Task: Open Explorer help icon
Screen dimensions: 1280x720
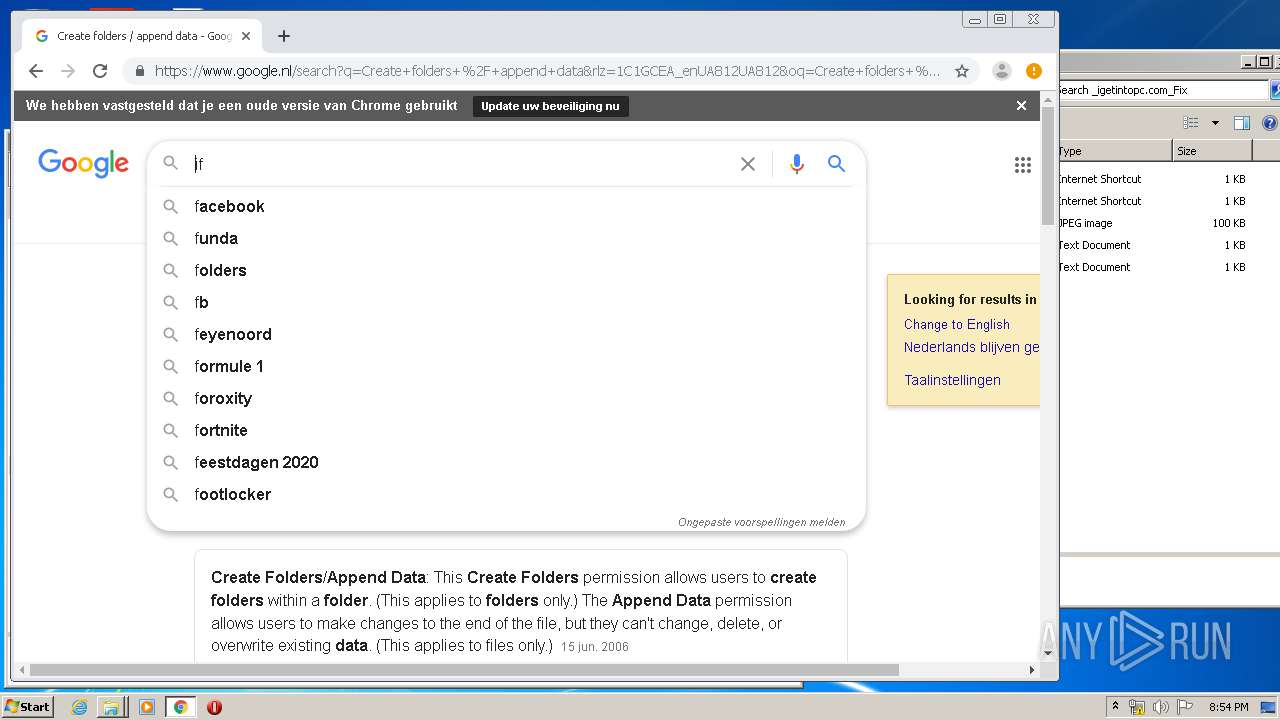Action: pos(1269,123)
